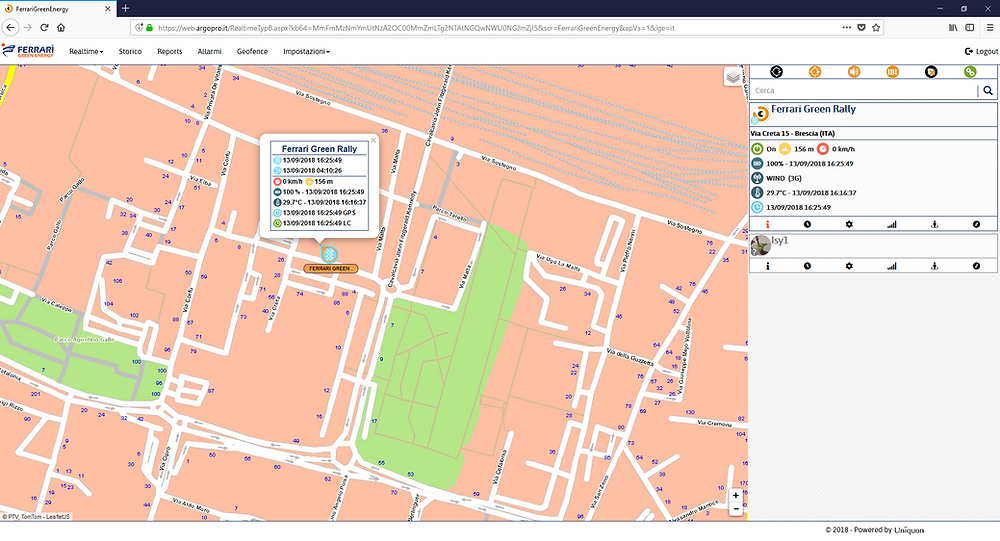1000x541 pixels.
Task: Click the green link chain icon
Action: coord(970,72)
